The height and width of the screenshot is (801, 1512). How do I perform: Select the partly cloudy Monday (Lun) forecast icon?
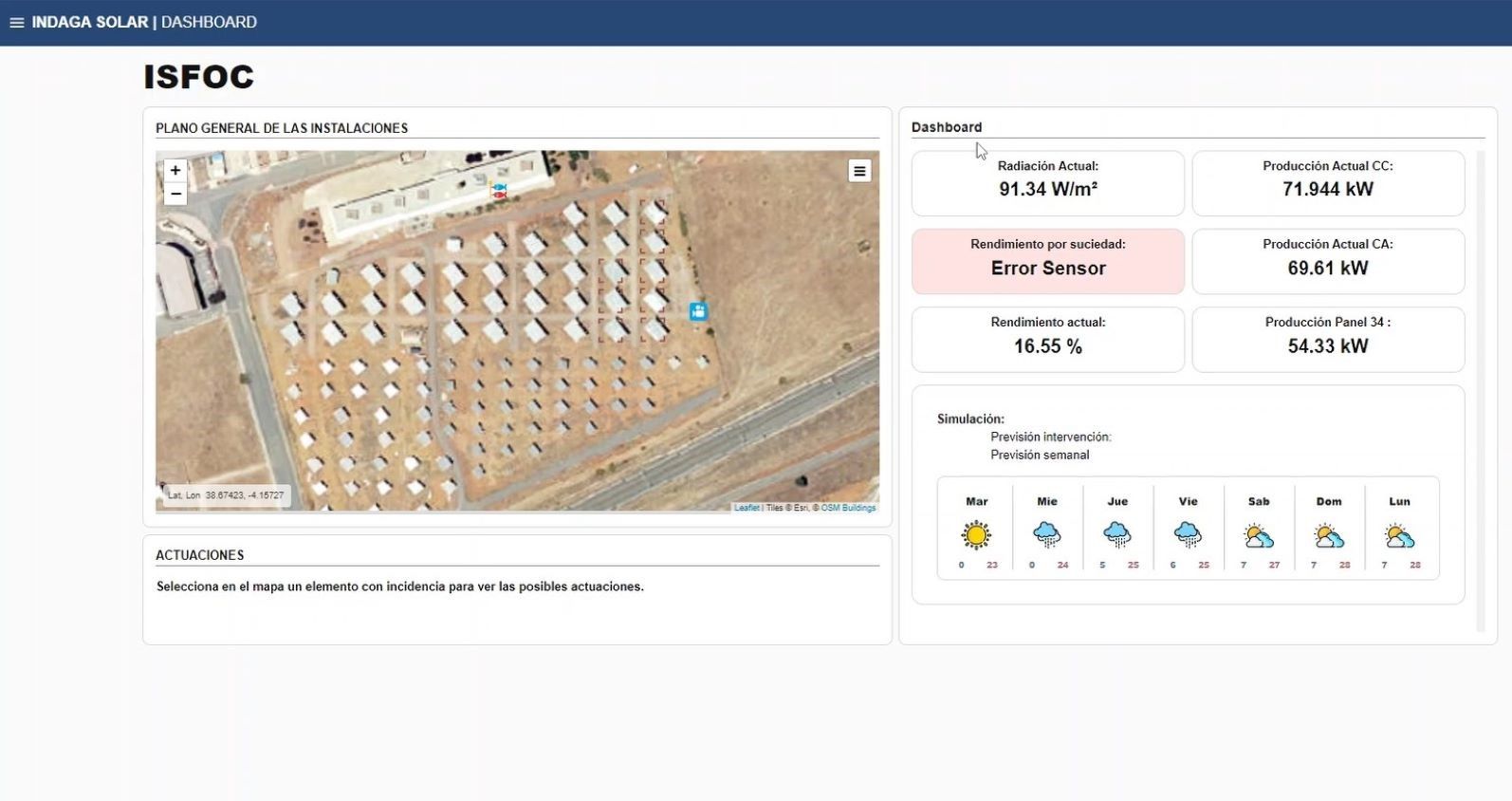1399,537
